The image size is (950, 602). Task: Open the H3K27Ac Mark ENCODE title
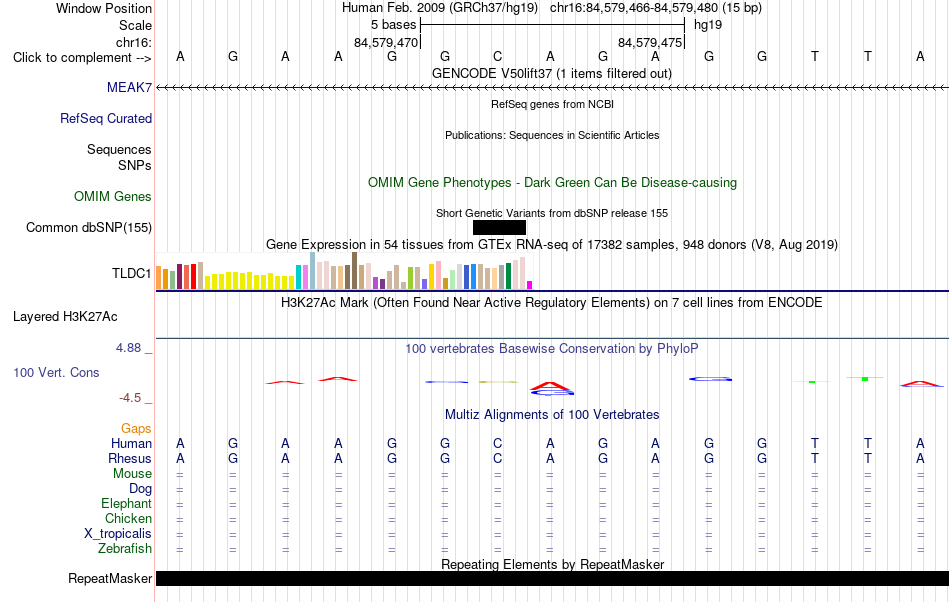pos(552,302)
